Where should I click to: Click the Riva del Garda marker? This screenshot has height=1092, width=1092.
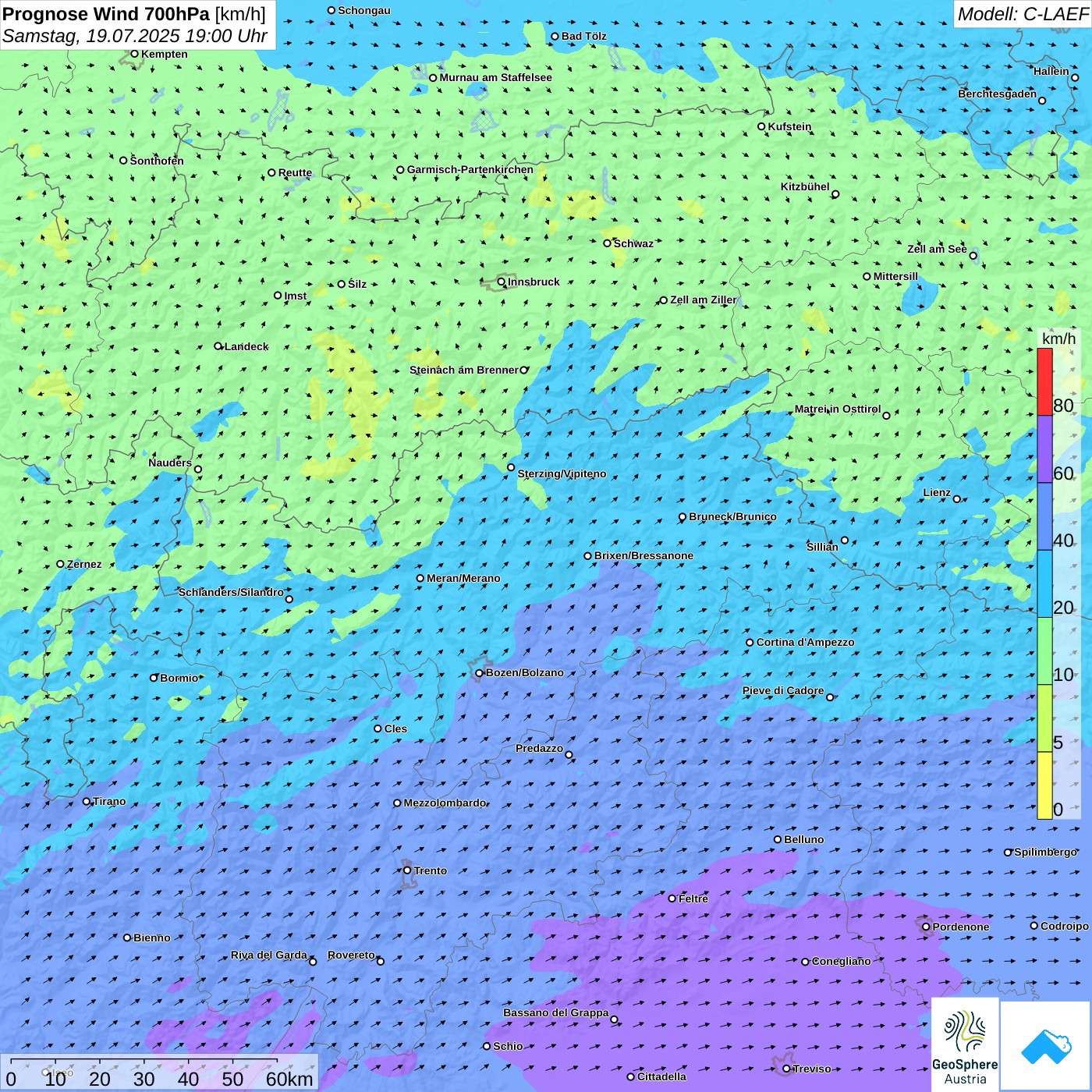point(313,962)
